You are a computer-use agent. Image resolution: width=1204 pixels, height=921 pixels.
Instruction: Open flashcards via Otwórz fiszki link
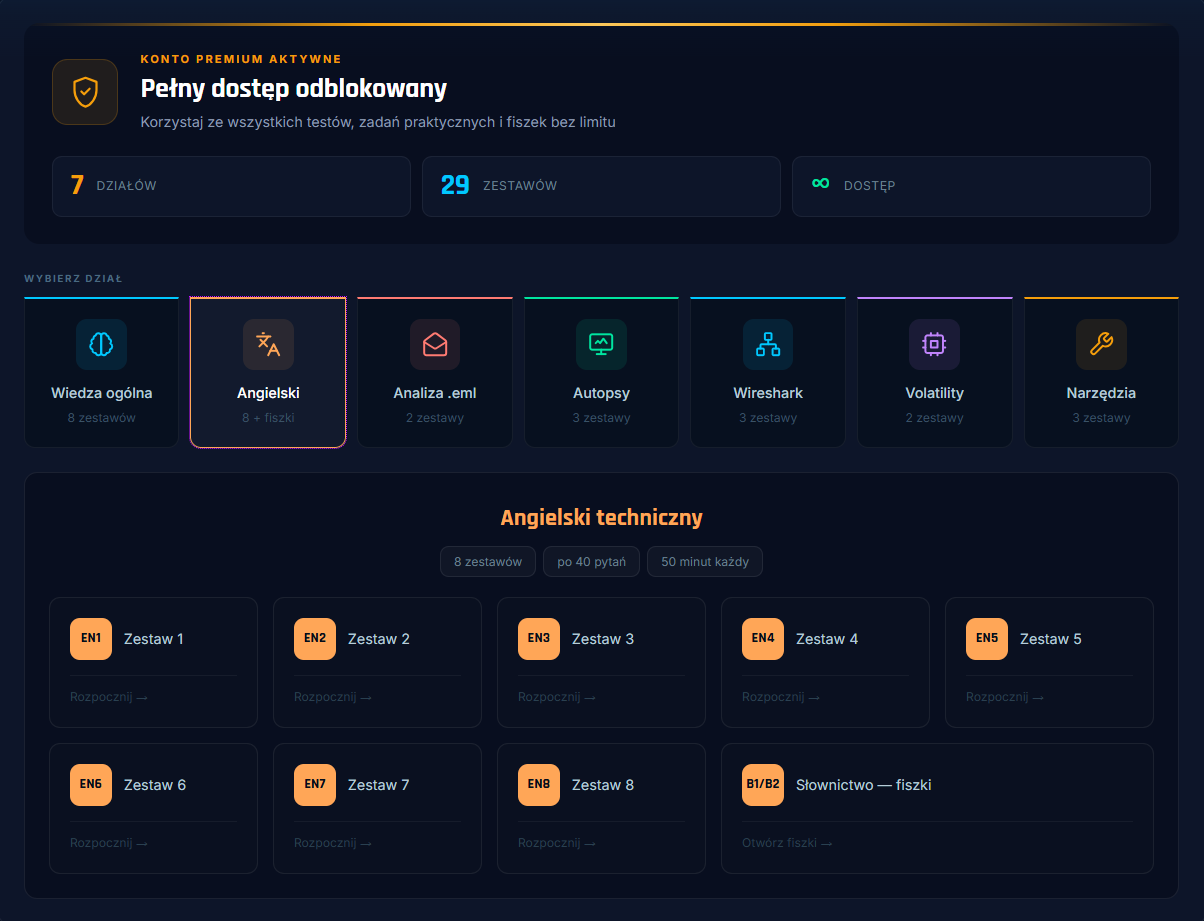tap(787, 843)
